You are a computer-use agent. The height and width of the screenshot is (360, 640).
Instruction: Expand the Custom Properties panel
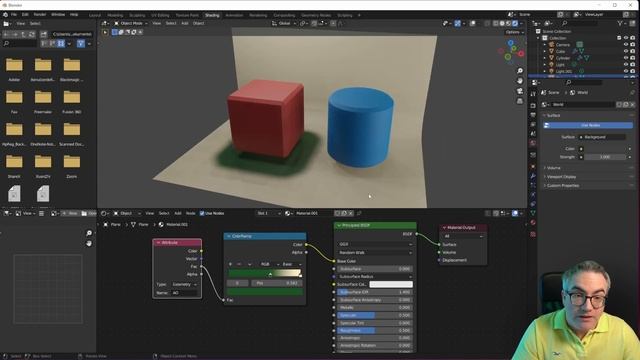pos(562,185)
